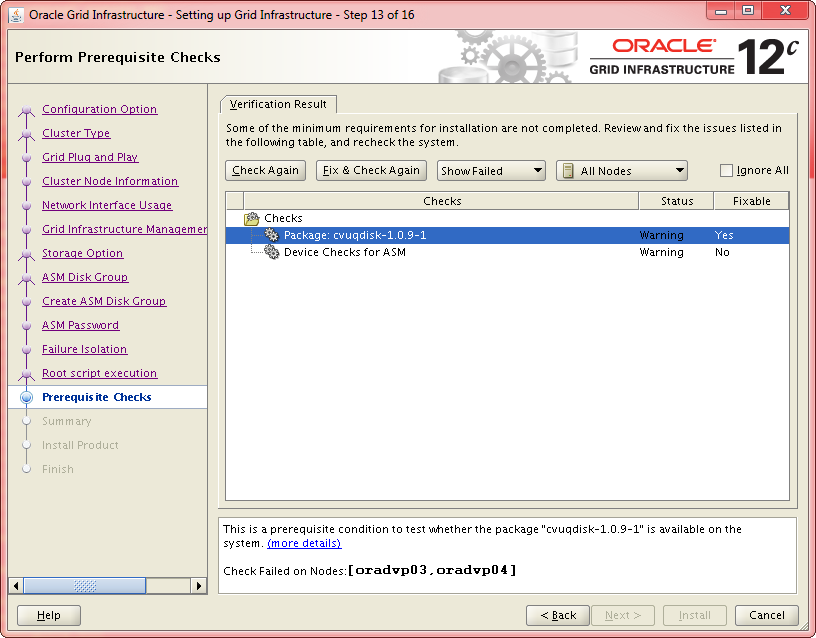
Task: Click the Prerequisite Checks step bullet icon
Action: (27, 397)
